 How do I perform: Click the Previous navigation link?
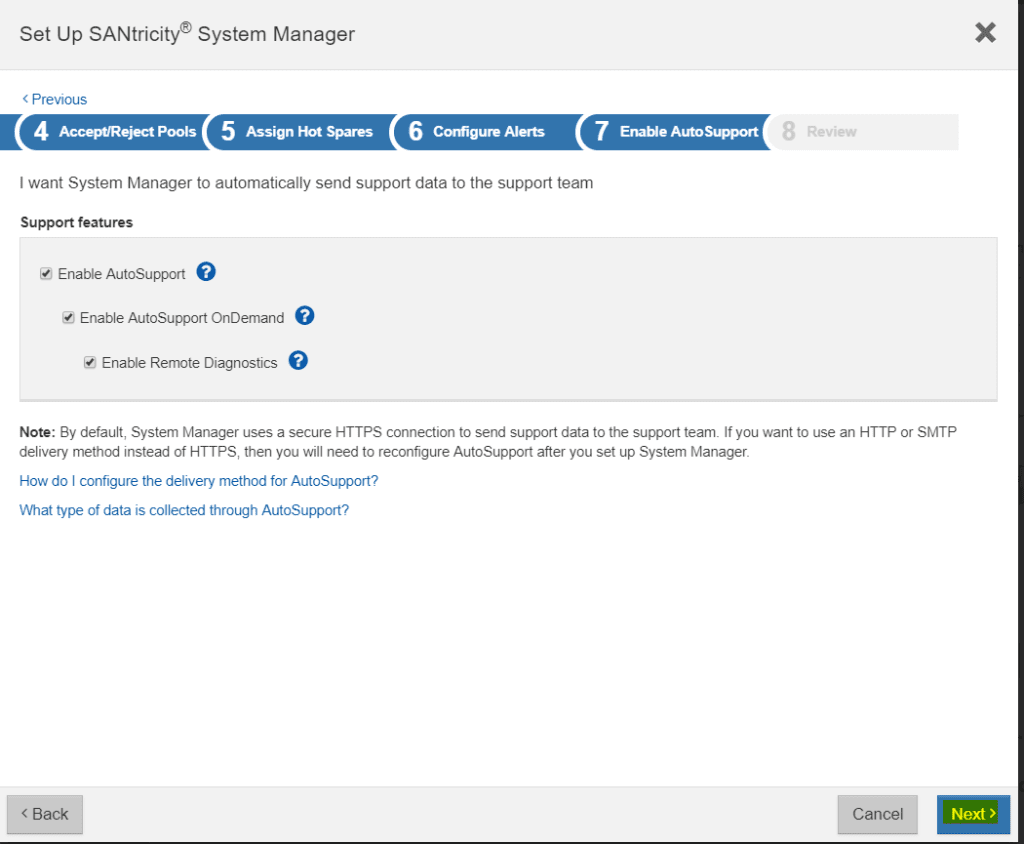[53, 99]
